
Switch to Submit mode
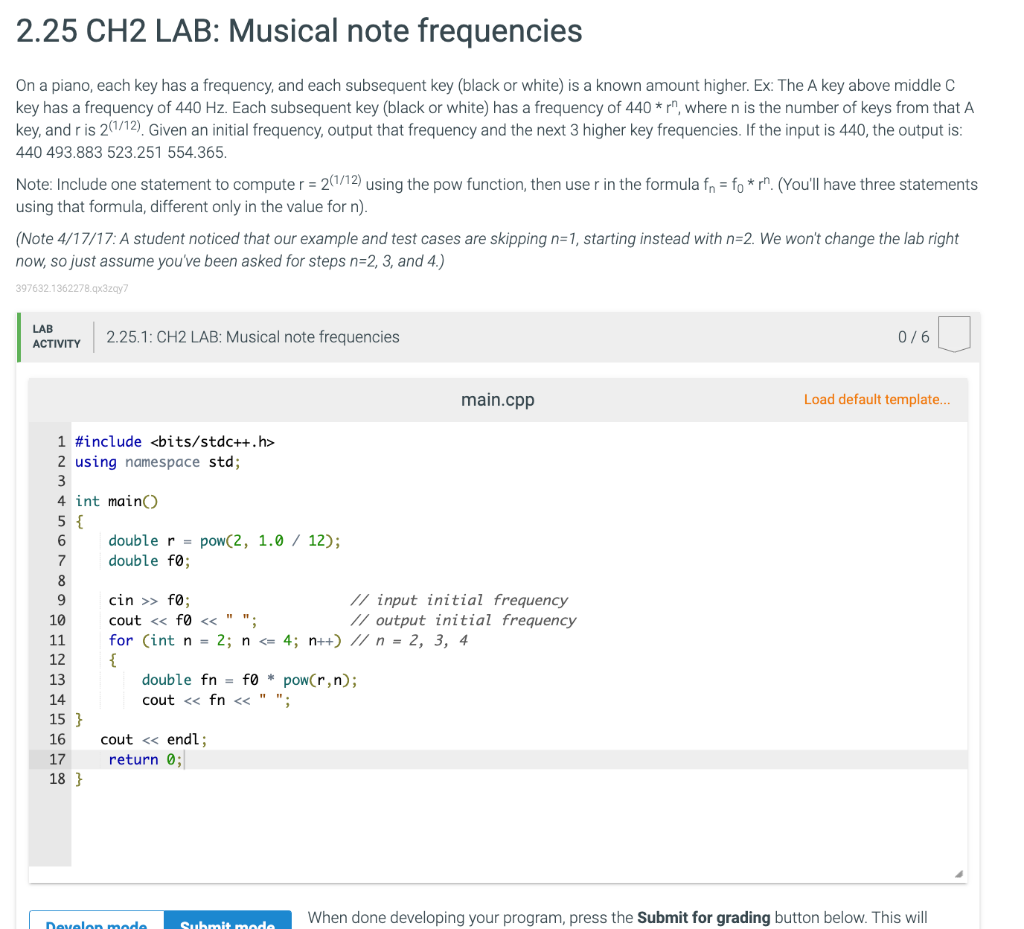[x=228, y=923]
